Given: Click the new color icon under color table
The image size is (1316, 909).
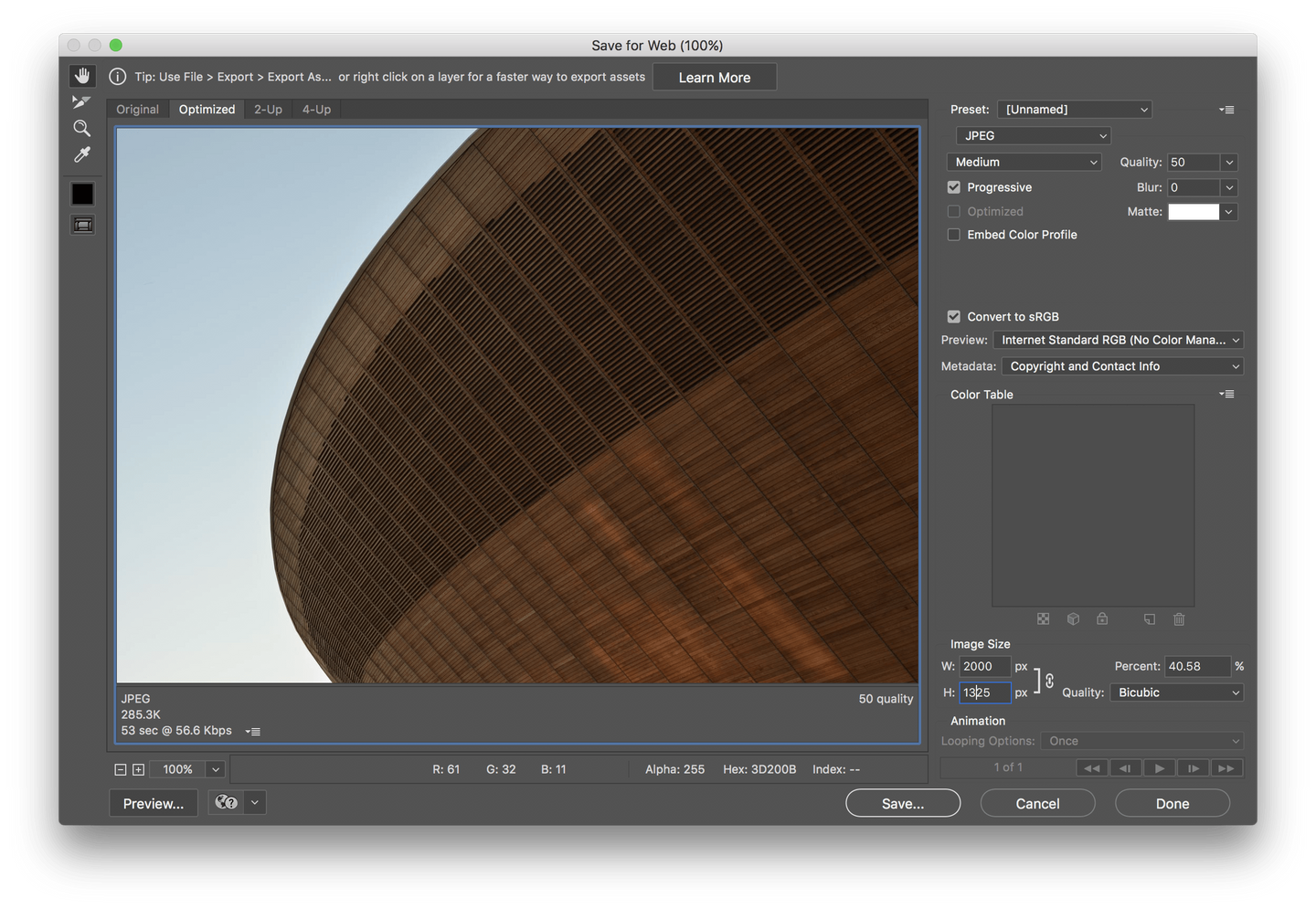Looking at the screenshot, I should (x=1150, y=619).
